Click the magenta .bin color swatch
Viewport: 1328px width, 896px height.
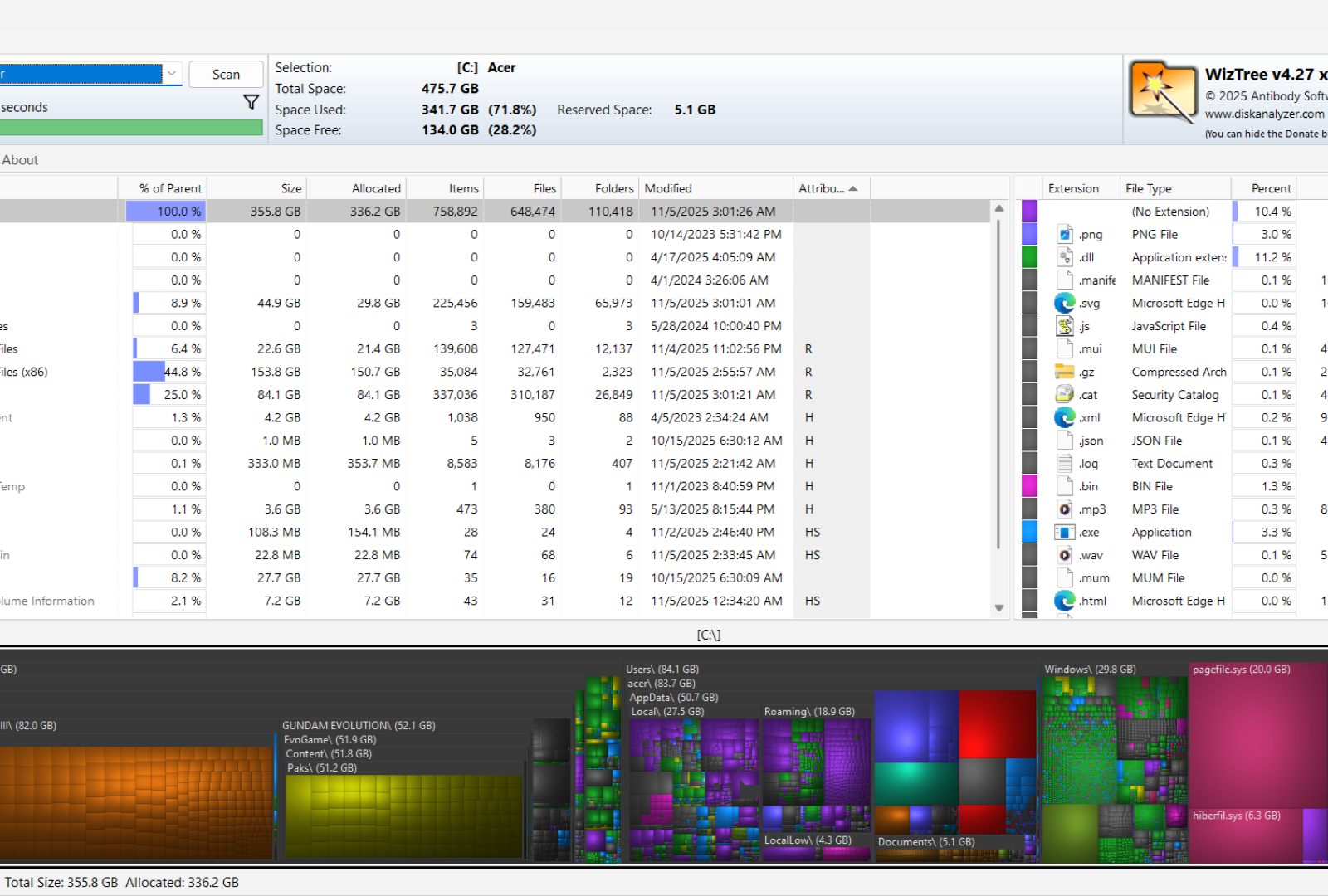pos(1029,486)
